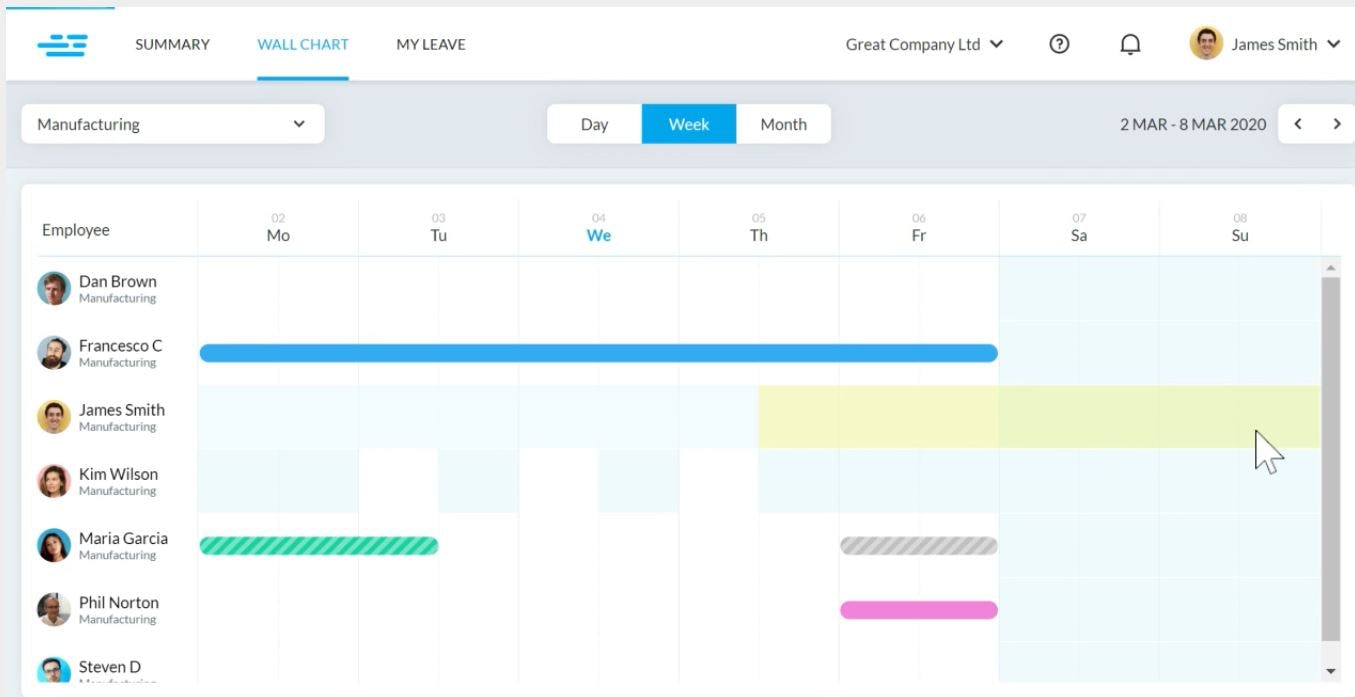Advance to the next week arrow
Viewport: 1355px width, 697px height.
tap(1338, 123)
